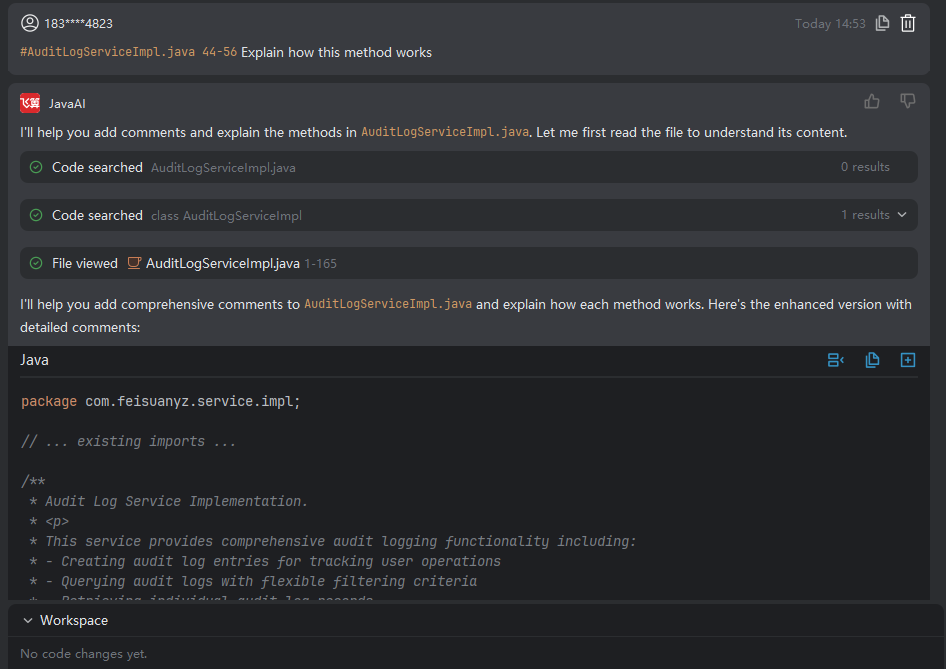Screen dimensions: 946x669
Task: Expand the 1 results chevron
Action: (x=902, y=215)
